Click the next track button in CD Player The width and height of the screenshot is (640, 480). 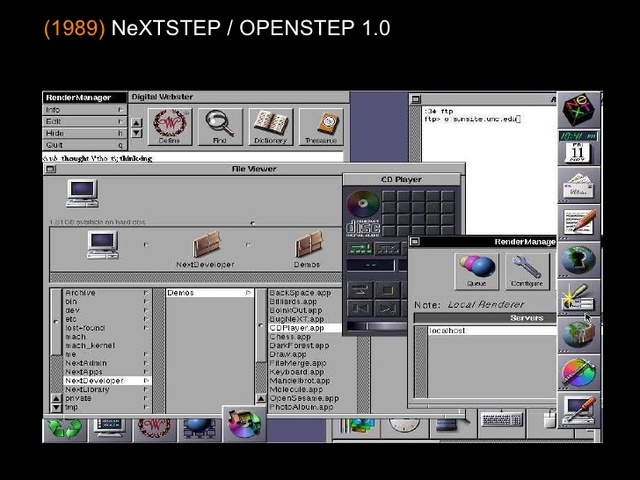pos(387,309)
